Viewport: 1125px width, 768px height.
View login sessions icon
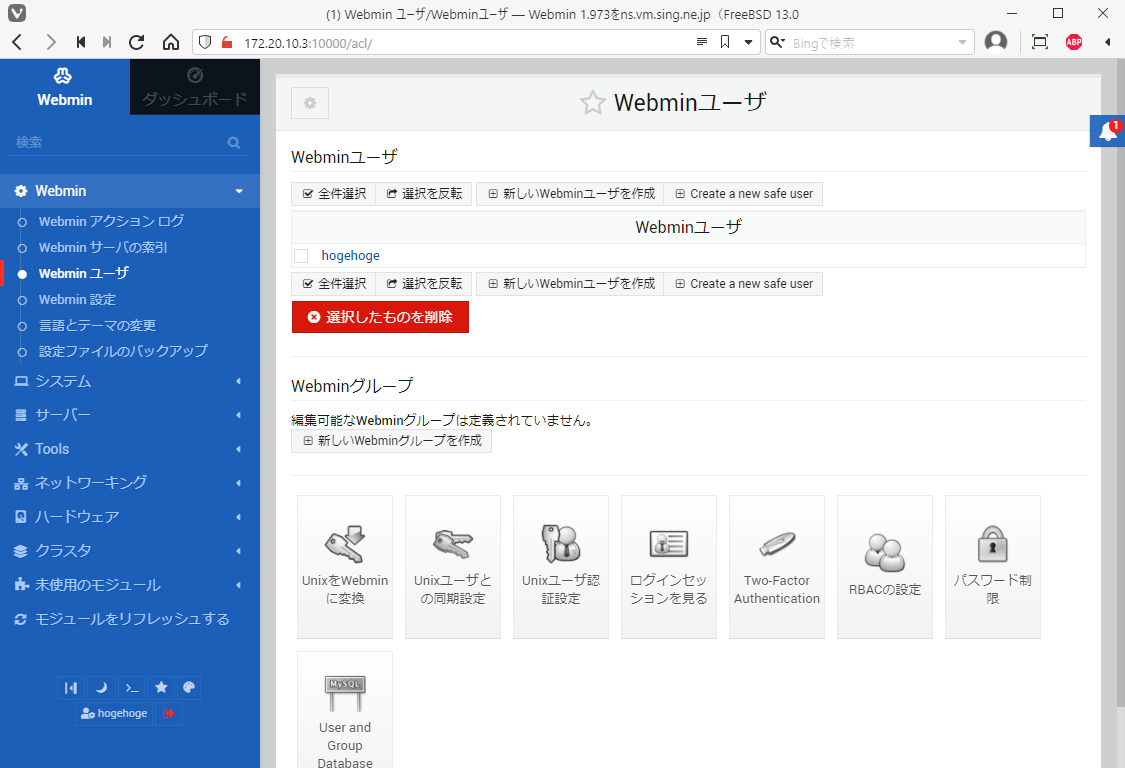tap(669, 566)
